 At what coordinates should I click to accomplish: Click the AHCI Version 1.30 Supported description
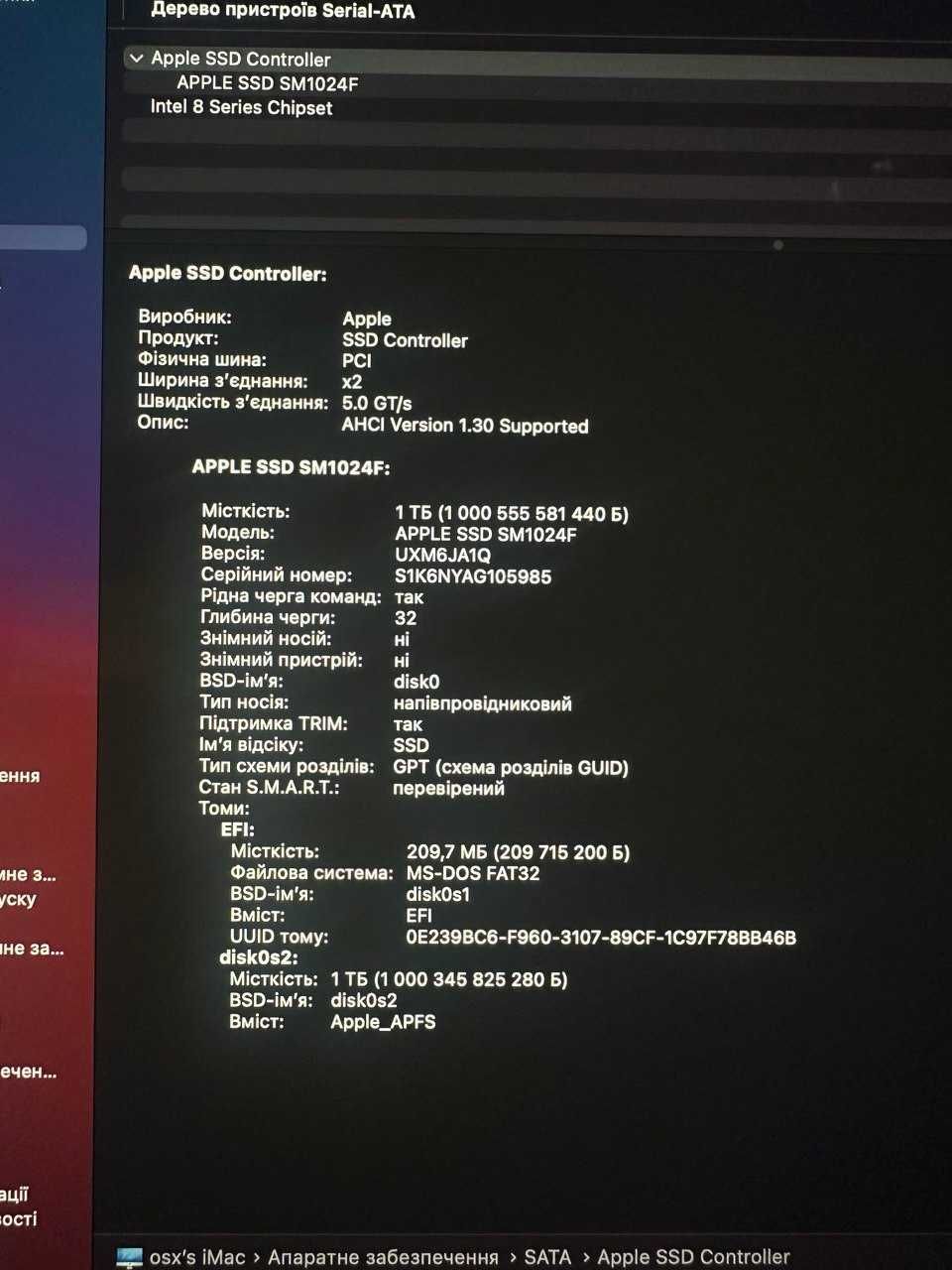[465, 426]
